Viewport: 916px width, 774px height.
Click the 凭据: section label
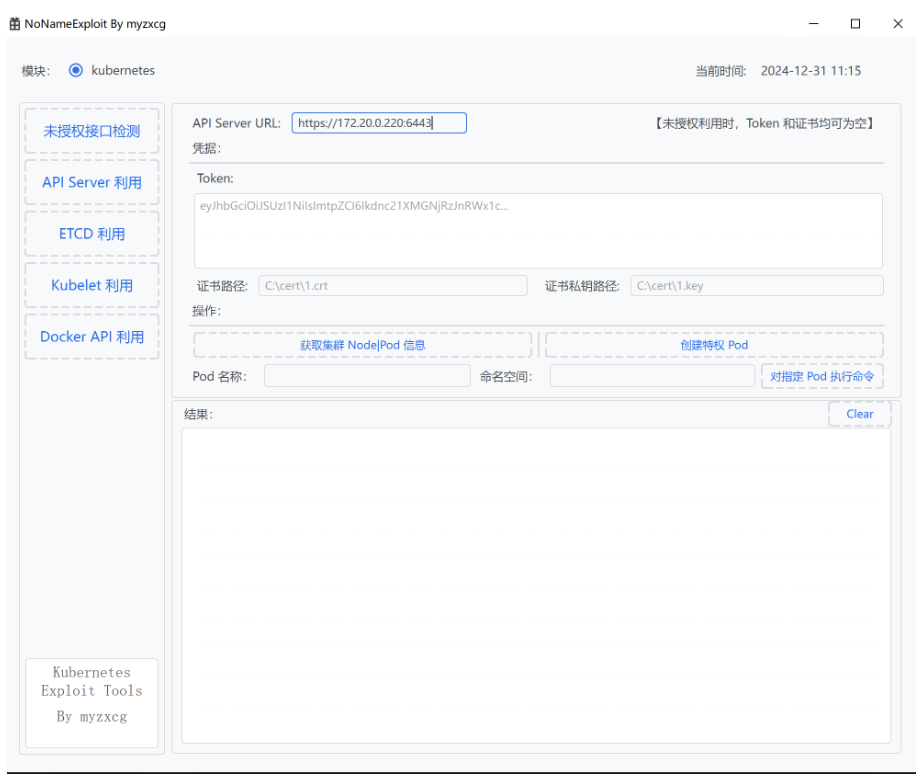[x=207, y=148]
